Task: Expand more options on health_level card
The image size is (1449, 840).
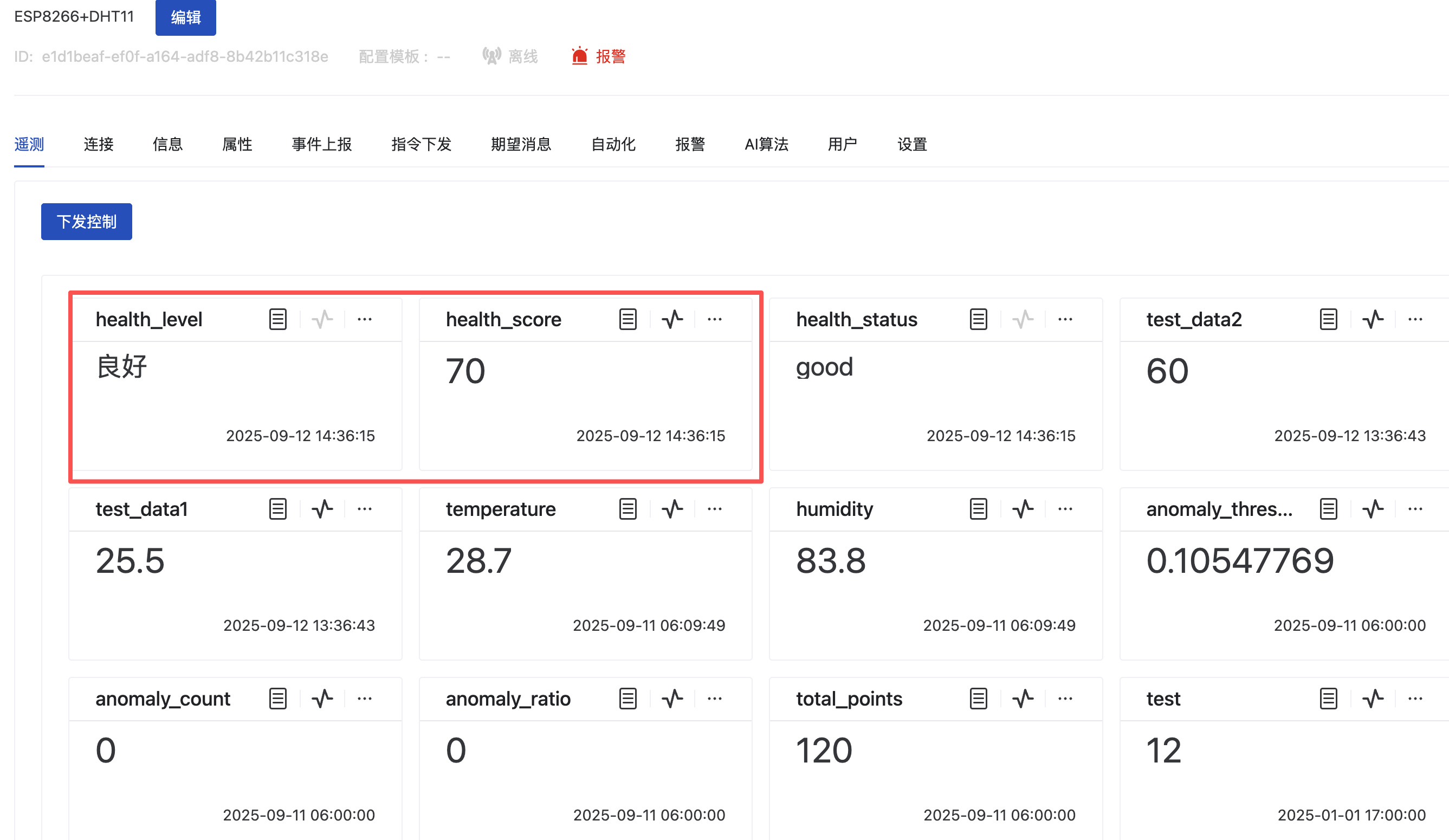Action: pos(365,319)
